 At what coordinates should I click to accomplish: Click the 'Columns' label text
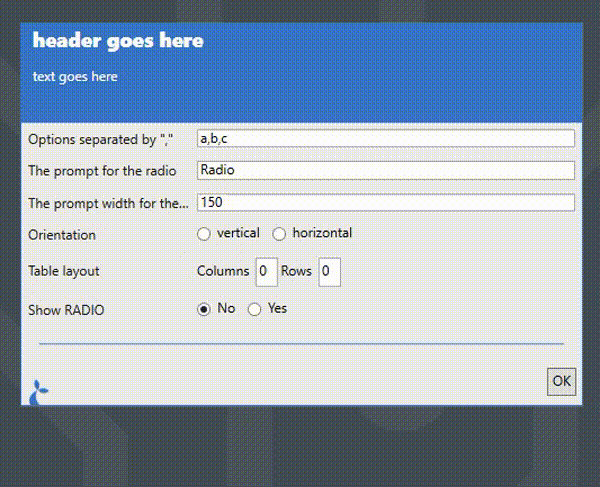coord(223,271)
